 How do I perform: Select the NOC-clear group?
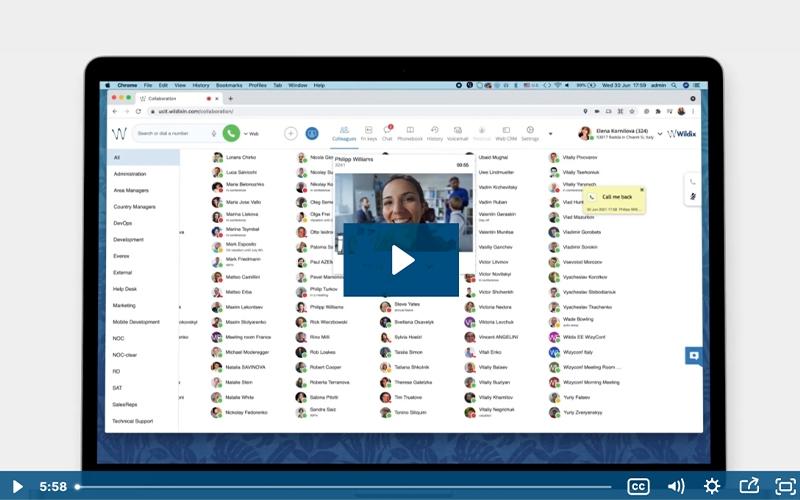pos(124,355)
